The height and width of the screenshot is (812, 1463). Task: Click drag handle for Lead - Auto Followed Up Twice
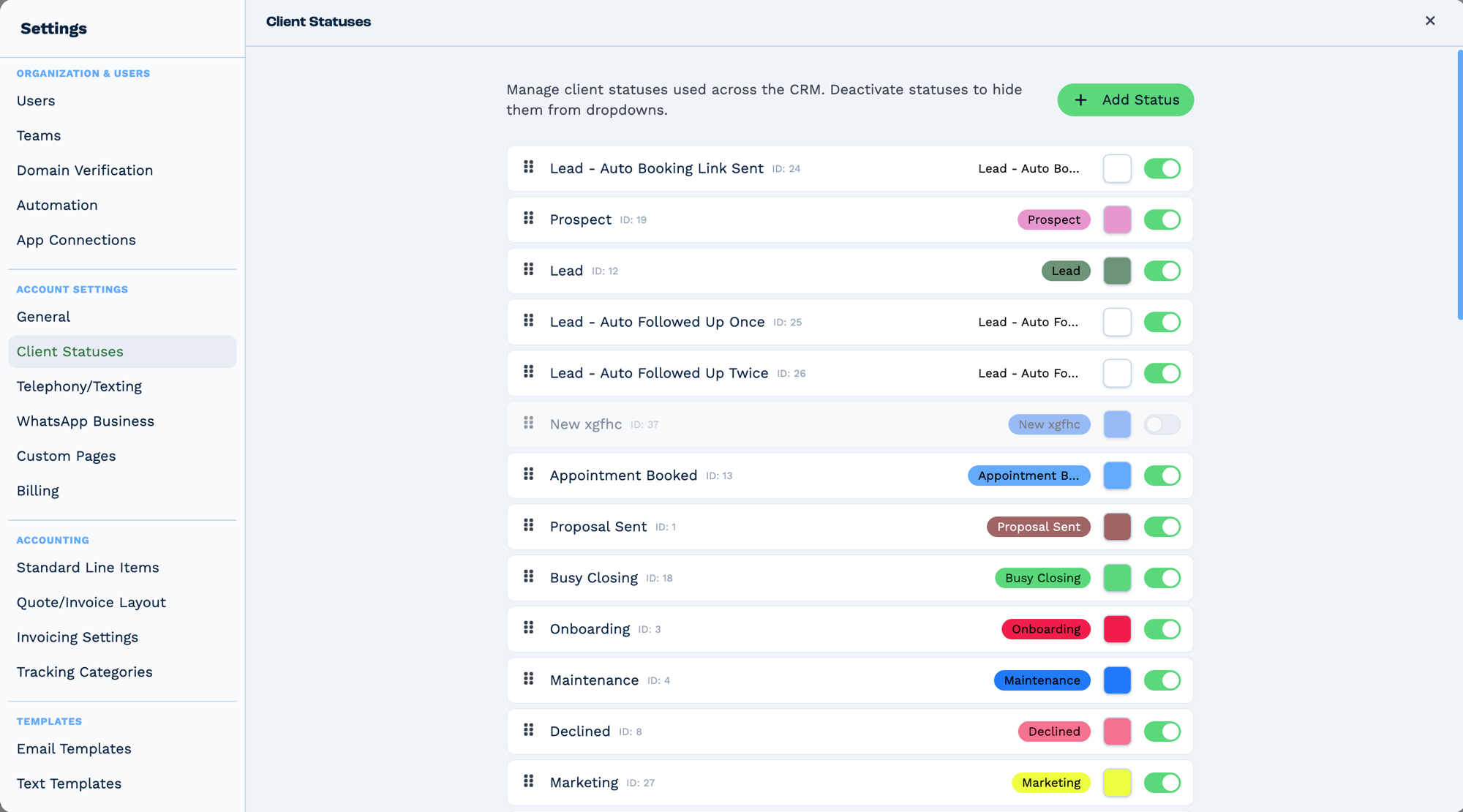pyautogui.click(x=528, y=372)
